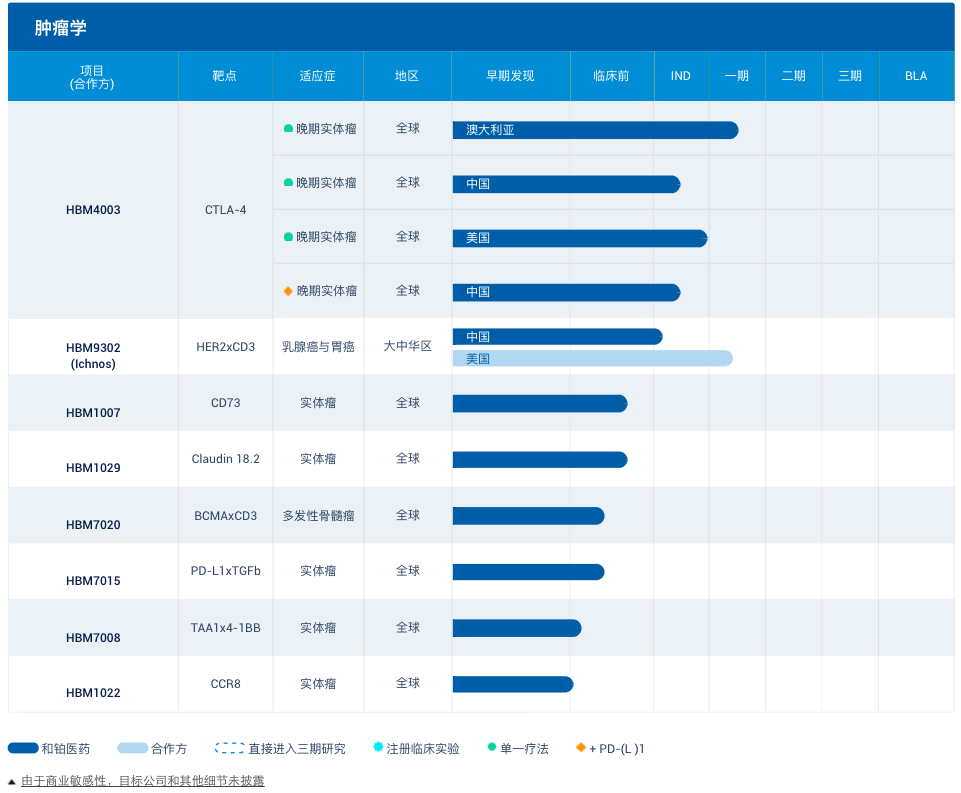Click the 直接进入三期研究 legend label

(297, 749)
